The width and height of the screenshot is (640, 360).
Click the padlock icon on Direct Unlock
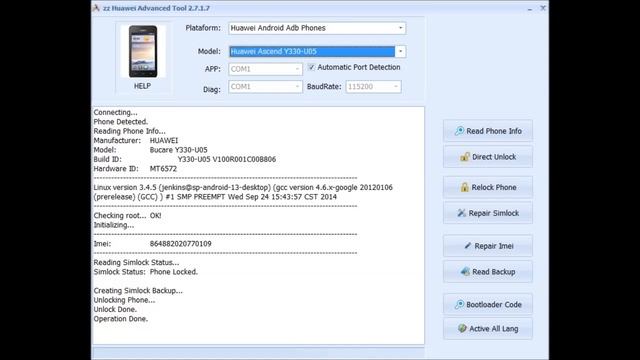(464, 157)
